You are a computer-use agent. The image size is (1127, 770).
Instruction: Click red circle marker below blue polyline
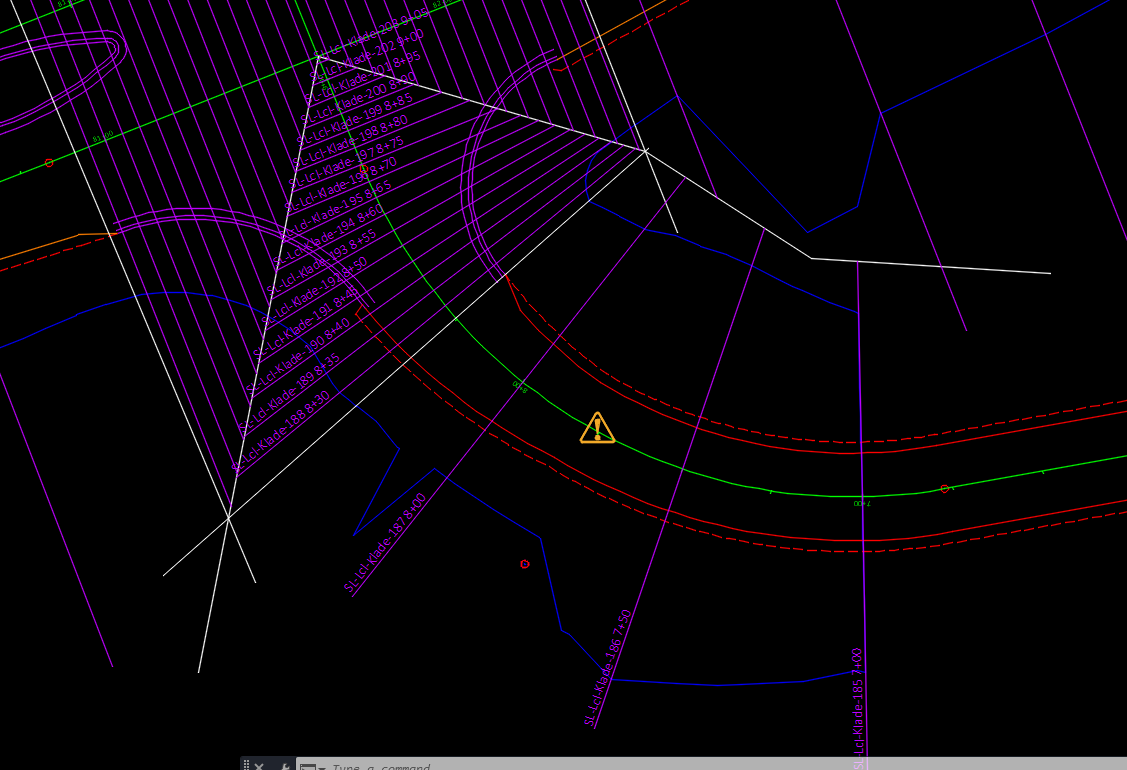tap(525, 564)
